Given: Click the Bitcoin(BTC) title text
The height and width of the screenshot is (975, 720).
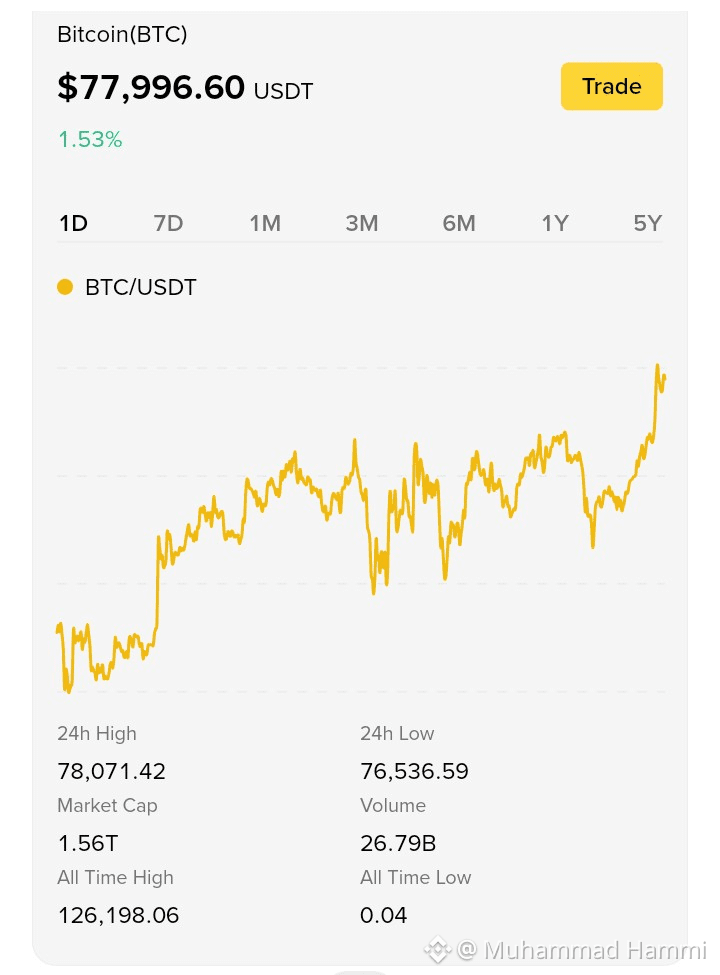Looking at the screenshot, I should 122,34.
